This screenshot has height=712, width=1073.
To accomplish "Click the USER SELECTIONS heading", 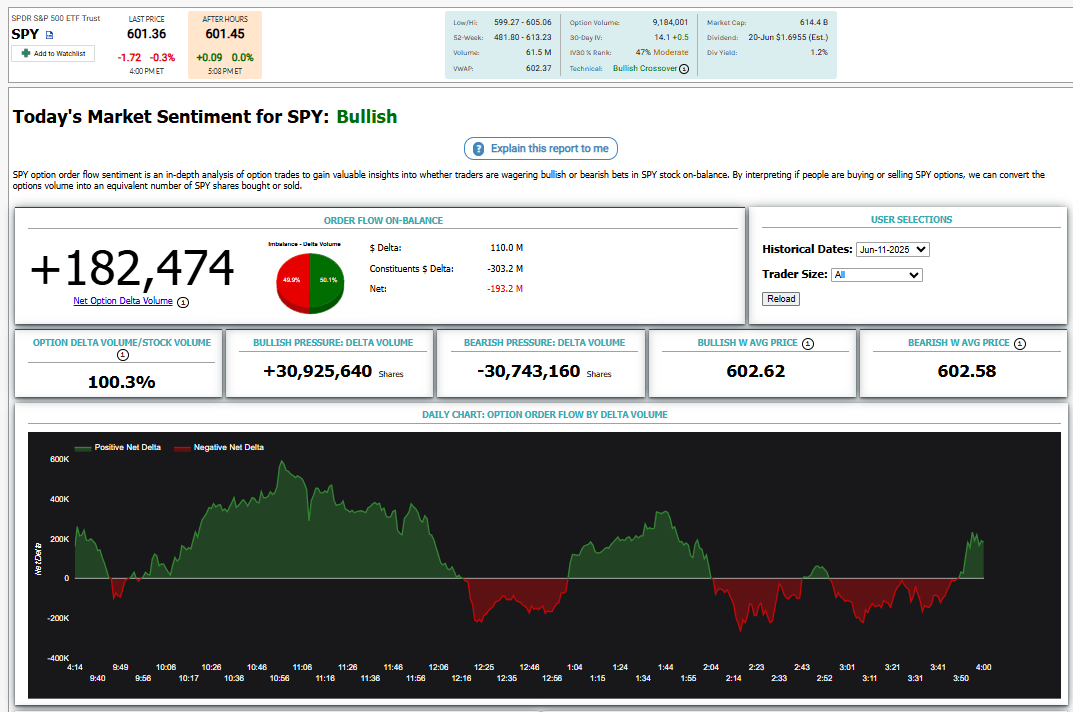I will pos(912,220).
